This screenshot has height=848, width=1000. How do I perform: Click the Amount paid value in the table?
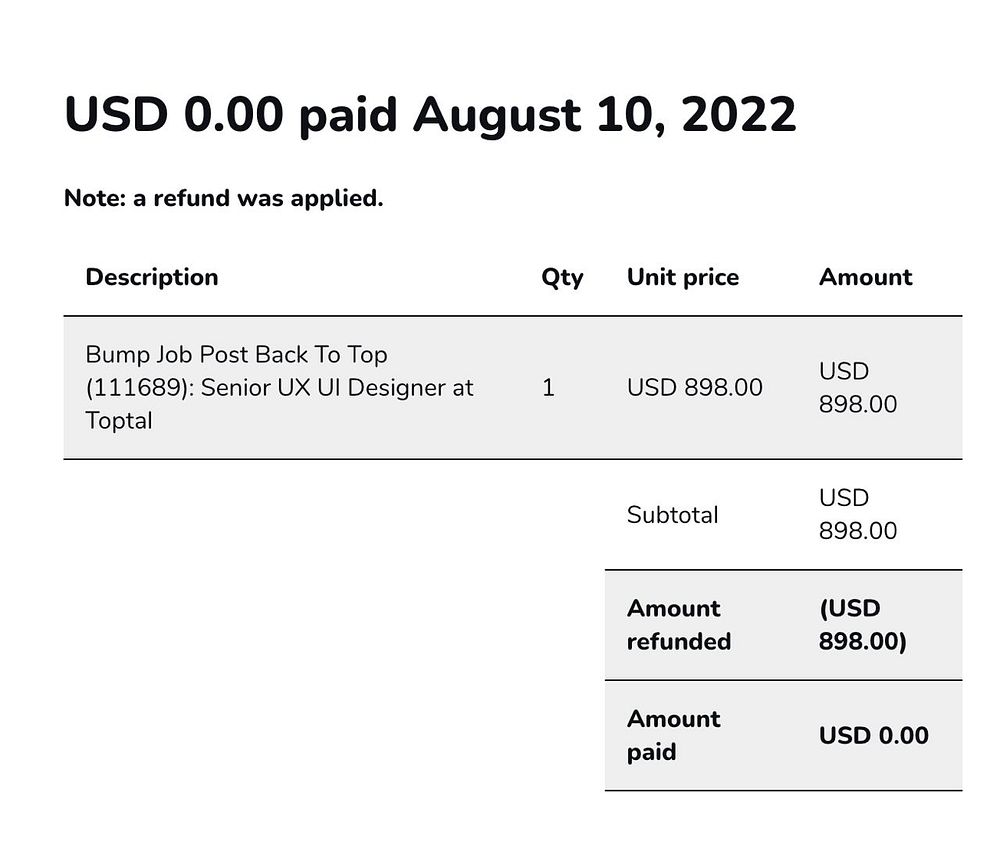click(x=873, y=735)
